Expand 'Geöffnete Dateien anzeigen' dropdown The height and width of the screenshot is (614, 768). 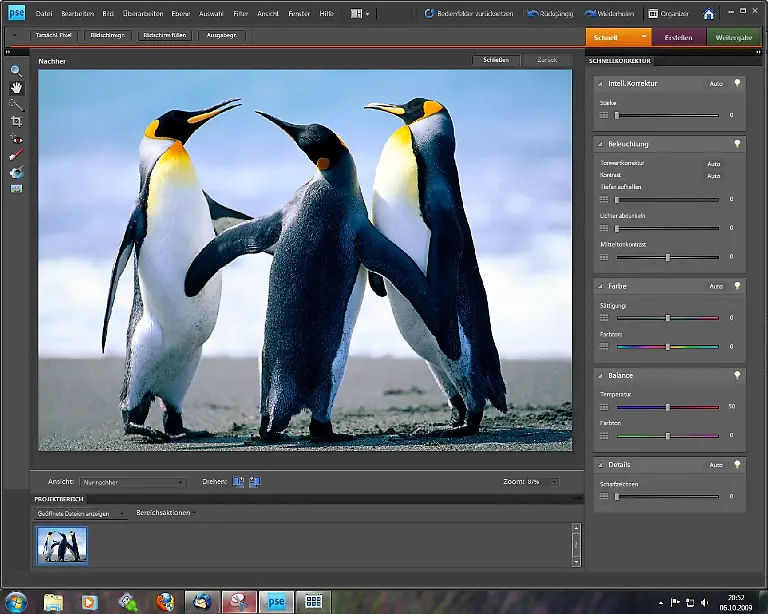pos(82,513)
